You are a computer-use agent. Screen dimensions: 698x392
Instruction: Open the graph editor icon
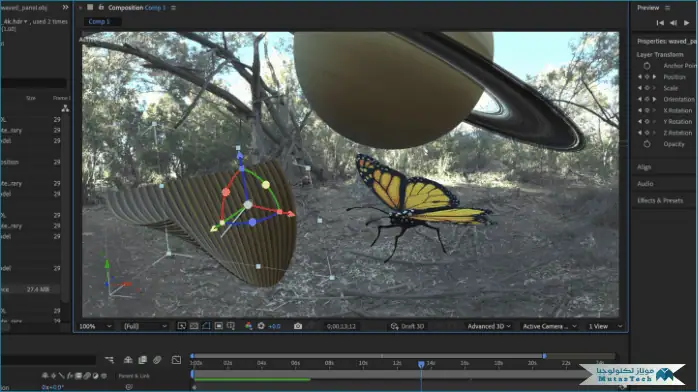point(176,360)
